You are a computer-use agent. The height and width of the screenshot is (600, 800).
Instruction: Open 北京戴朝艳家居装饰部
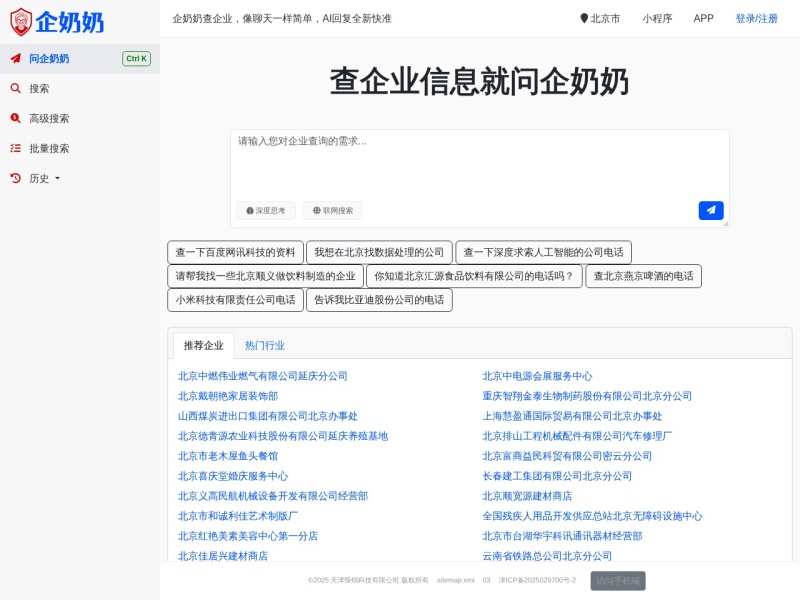(x=228, y=396)
